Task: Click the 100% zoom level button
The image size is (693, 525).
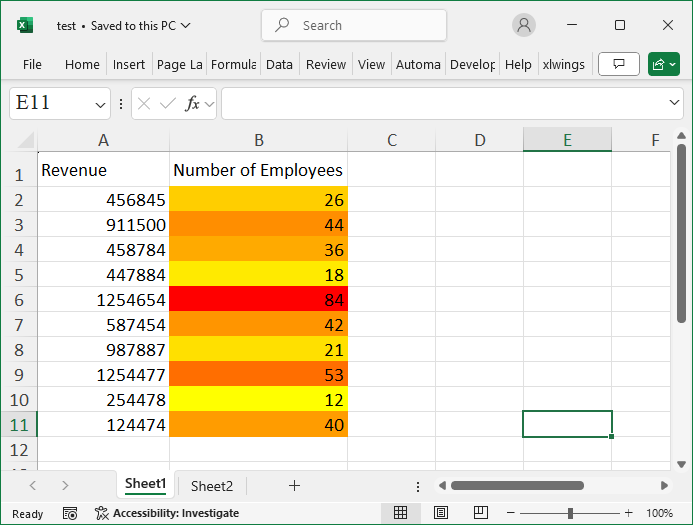Action: coord(660,513)
